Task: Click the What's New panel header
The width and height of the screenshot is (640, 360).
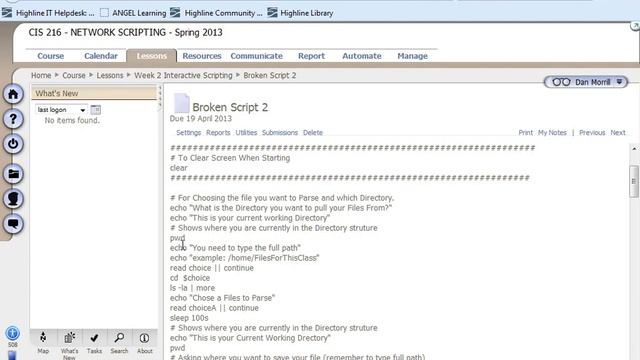Action: (94, 93)
